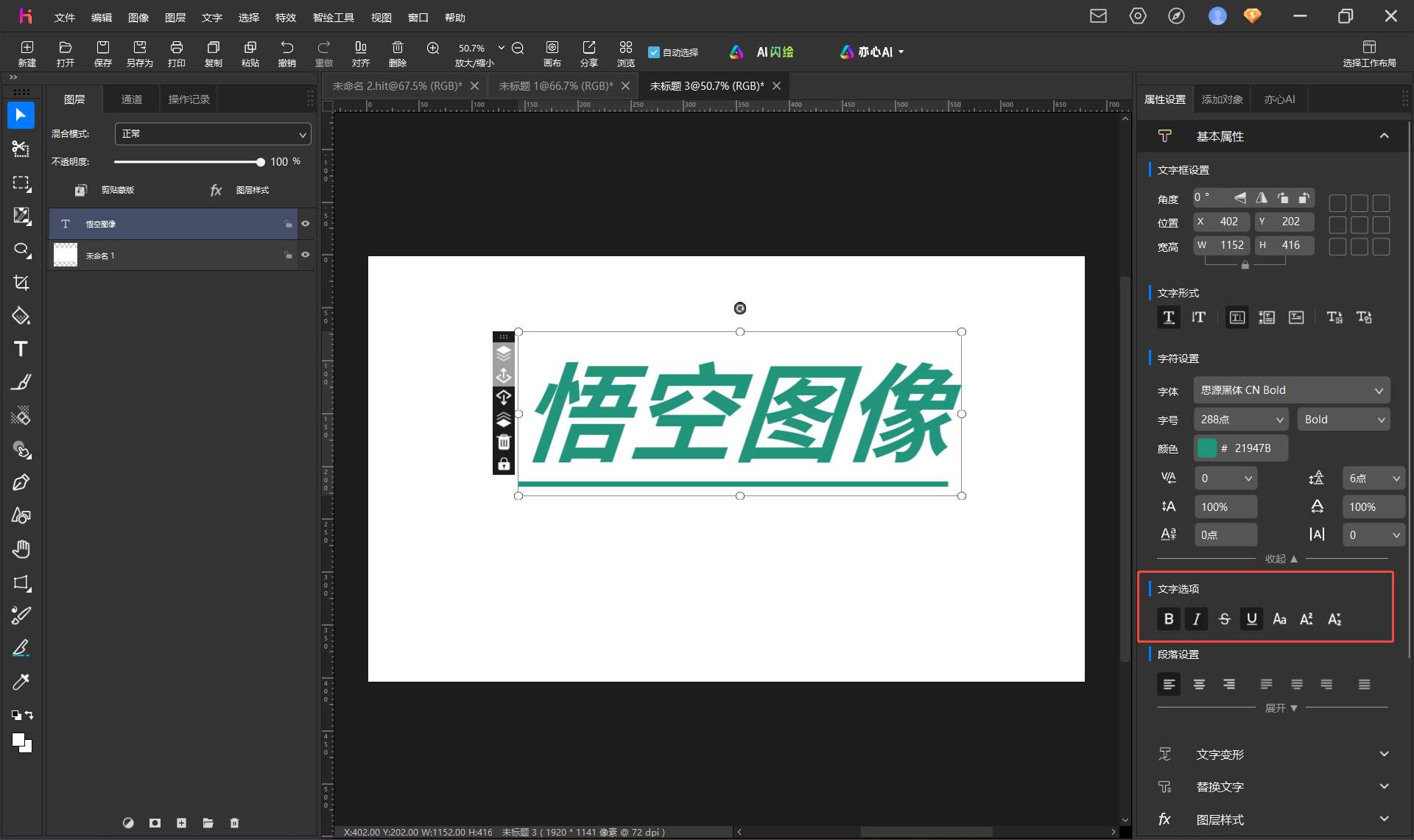This screenshot has height=840, width=1414.
Task: Select the Hand pan tool
Action: point(21,549)
